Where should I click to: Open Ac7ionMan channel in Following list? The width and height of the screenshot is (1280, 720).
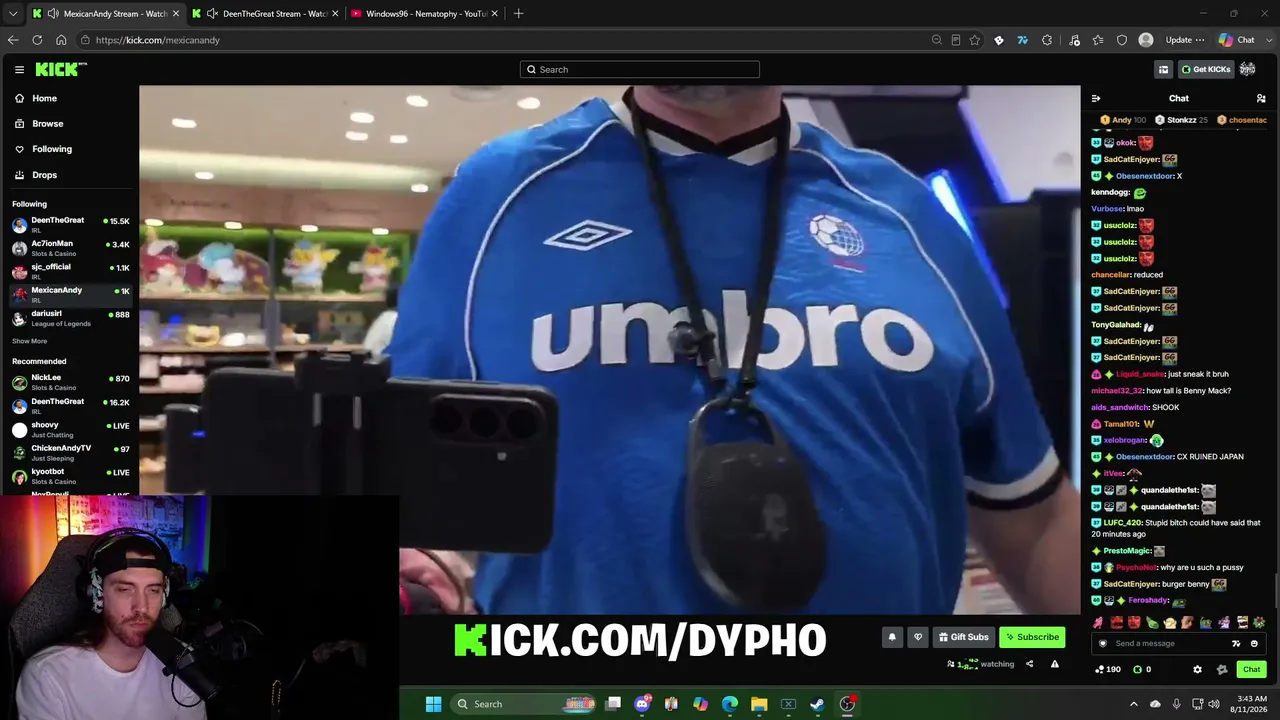point(70,248)
